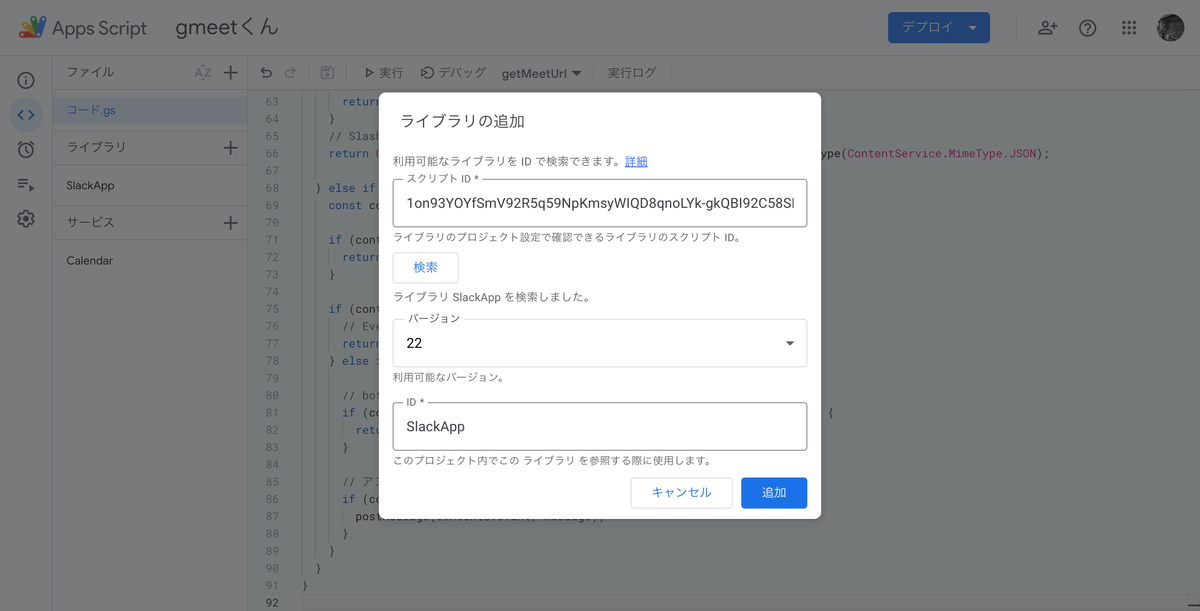Click the 検索 lookup button
This screenshot has height=611, width=1200.
[x=426, y=267]
